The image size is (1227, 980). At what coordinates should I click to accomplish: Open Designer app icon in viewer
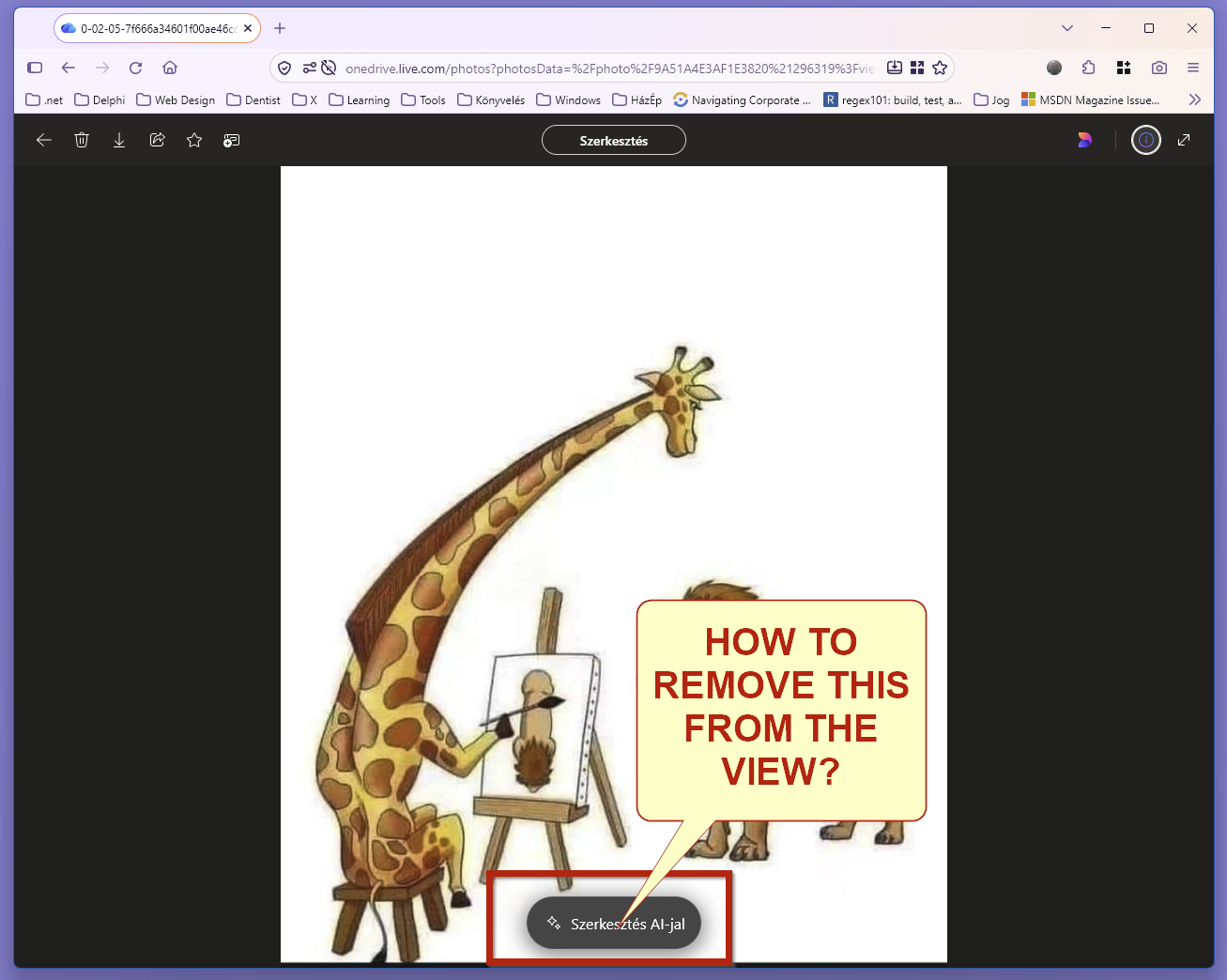(x=1084, y=140)
